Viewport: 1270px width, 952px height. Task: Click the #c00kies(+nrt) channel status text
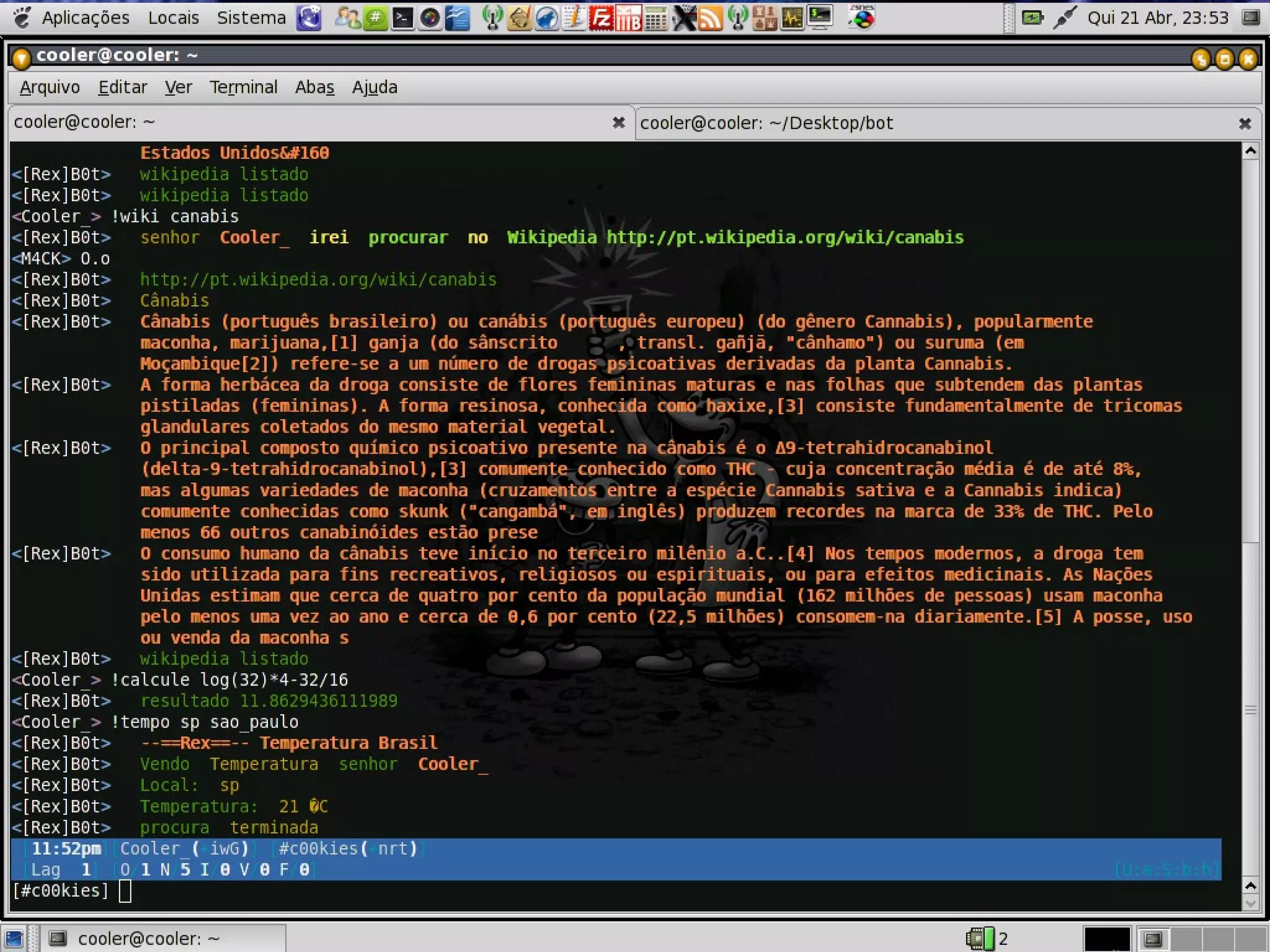pyautogui.click(x=348, y=848)
